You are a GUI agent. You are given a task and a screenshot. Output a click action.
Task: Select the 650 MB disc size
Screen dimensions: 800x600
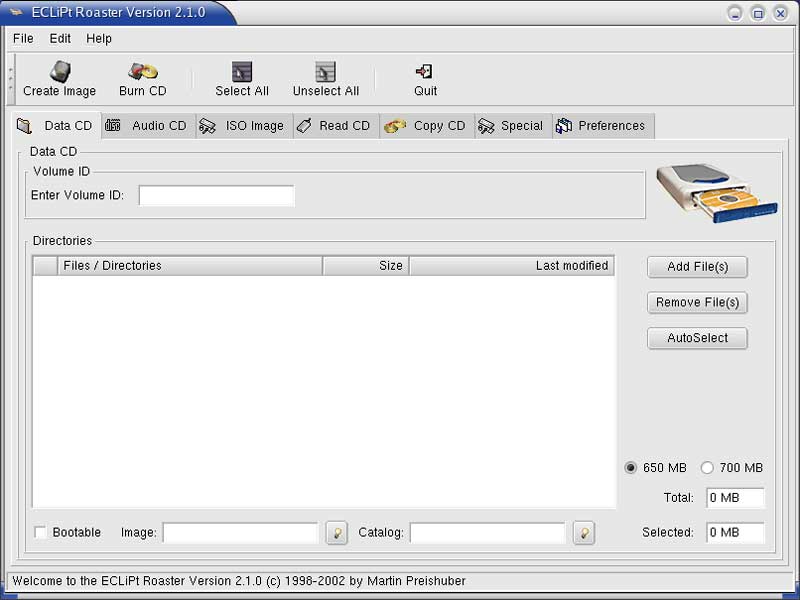coord(631,468)
